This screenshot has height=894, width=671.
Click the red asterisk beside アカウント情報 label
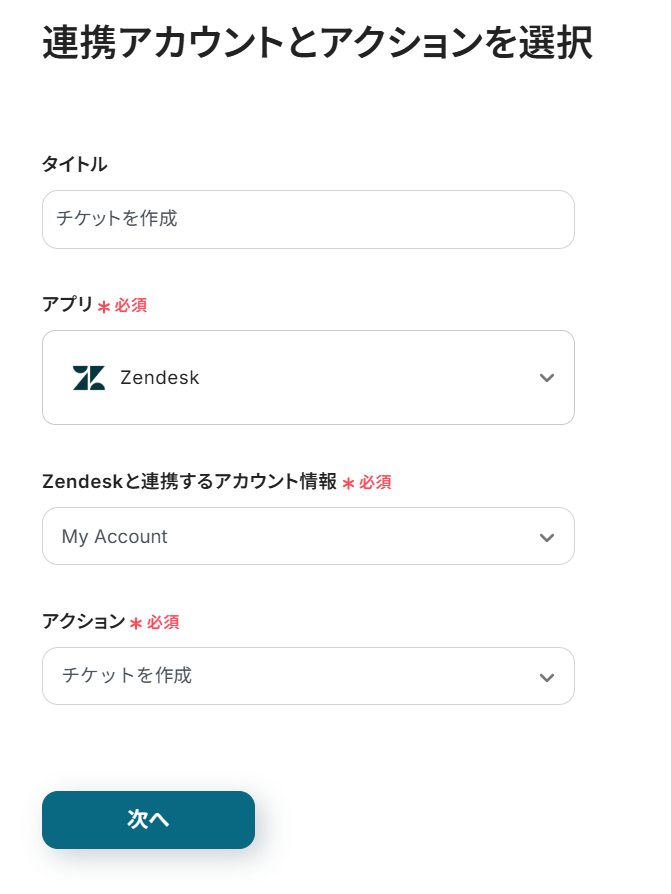click(349, 484)
